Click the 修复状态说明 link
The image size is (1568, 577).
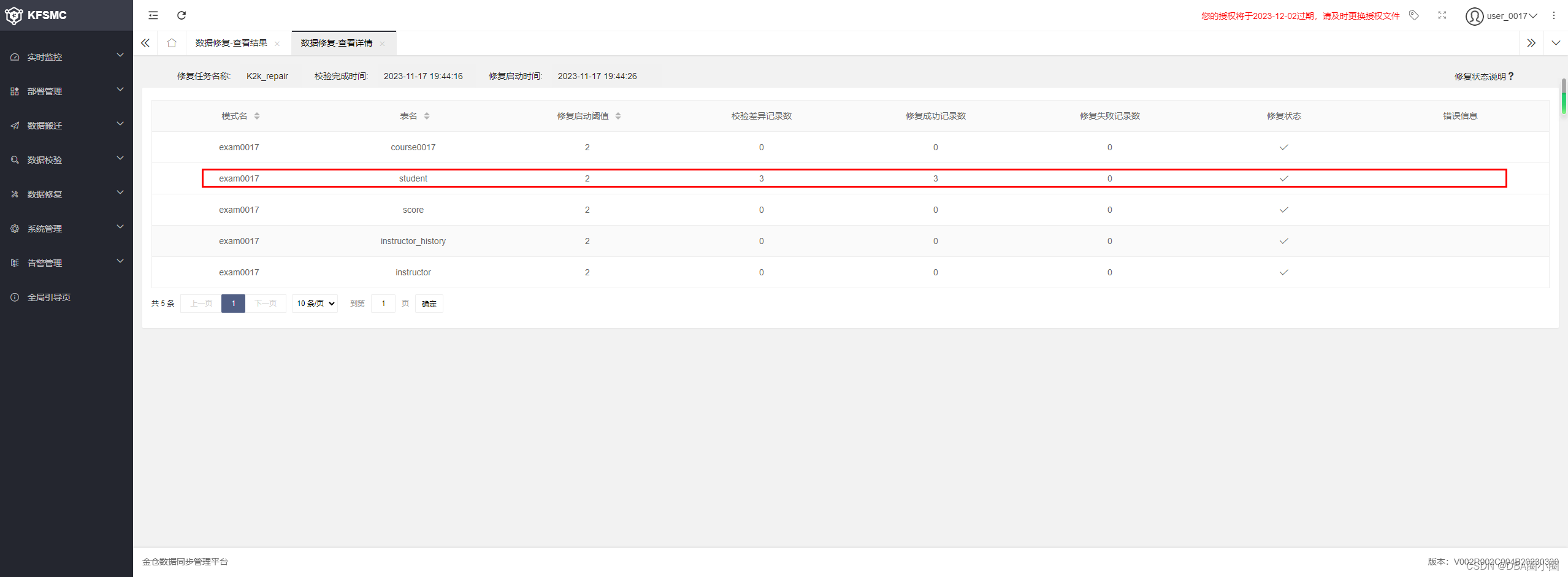point(1480,77)
